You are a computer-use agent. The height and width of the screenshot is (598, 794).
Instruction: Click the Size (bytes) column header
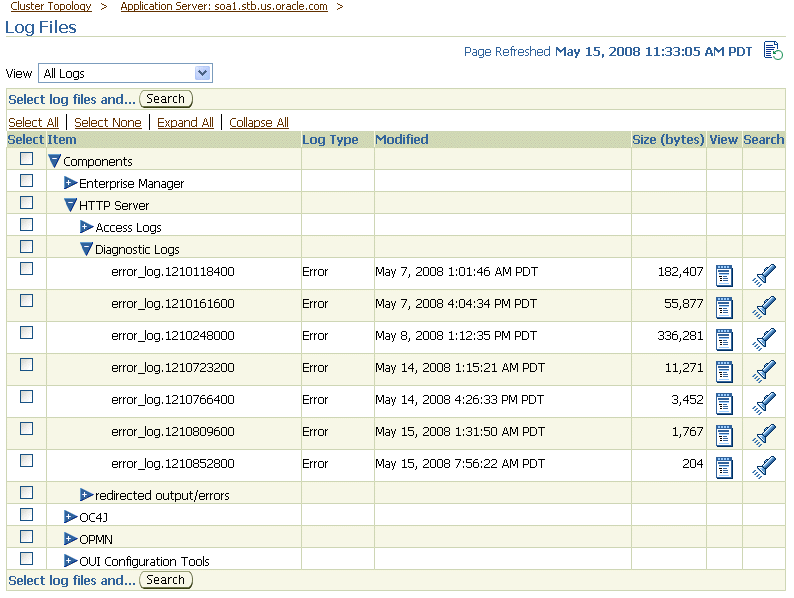click(668, 139)
